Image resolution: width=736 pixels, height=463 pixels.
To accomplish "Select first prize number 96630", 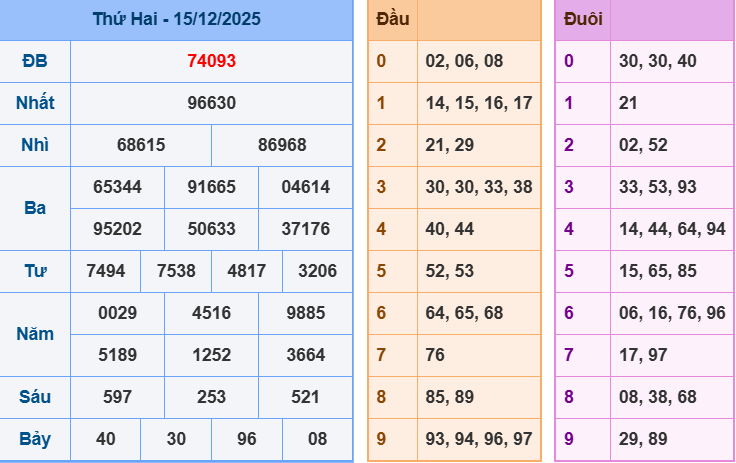I will click(x=211, y=103).
